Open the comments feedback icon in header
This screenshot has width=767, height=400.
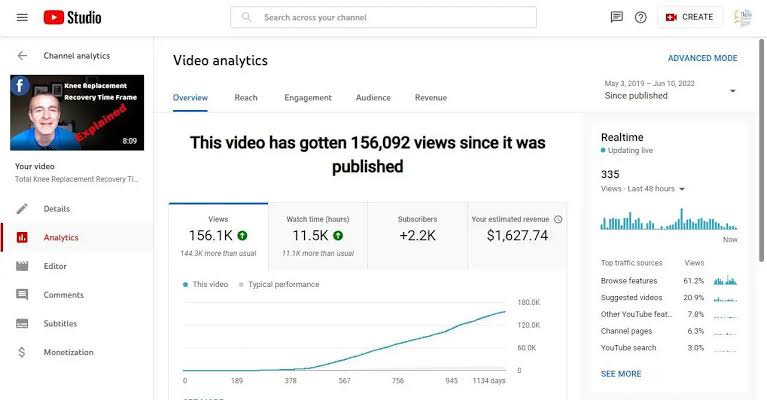(x=616, y=17)
